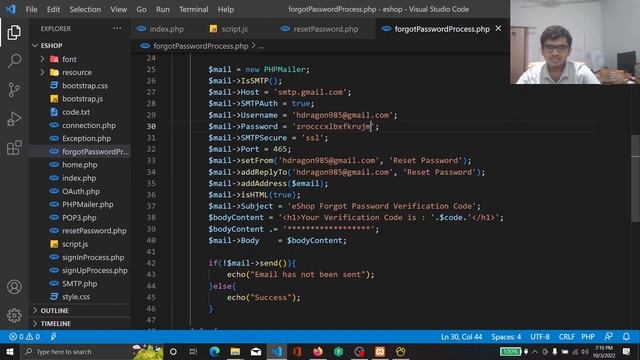This screenshot has width=640, height=360.
Task: Click the port forwarding status bar icon
Action: tap(53, 337)
